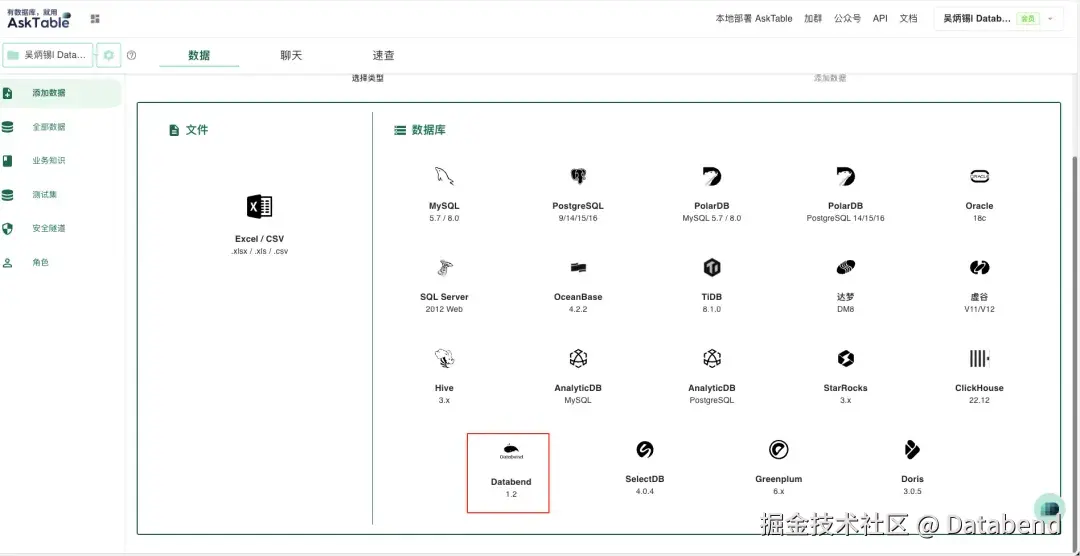Choose the TiDB icon
The height and width of the screenshot is (556, 1080).
click(x=712, y=267)
